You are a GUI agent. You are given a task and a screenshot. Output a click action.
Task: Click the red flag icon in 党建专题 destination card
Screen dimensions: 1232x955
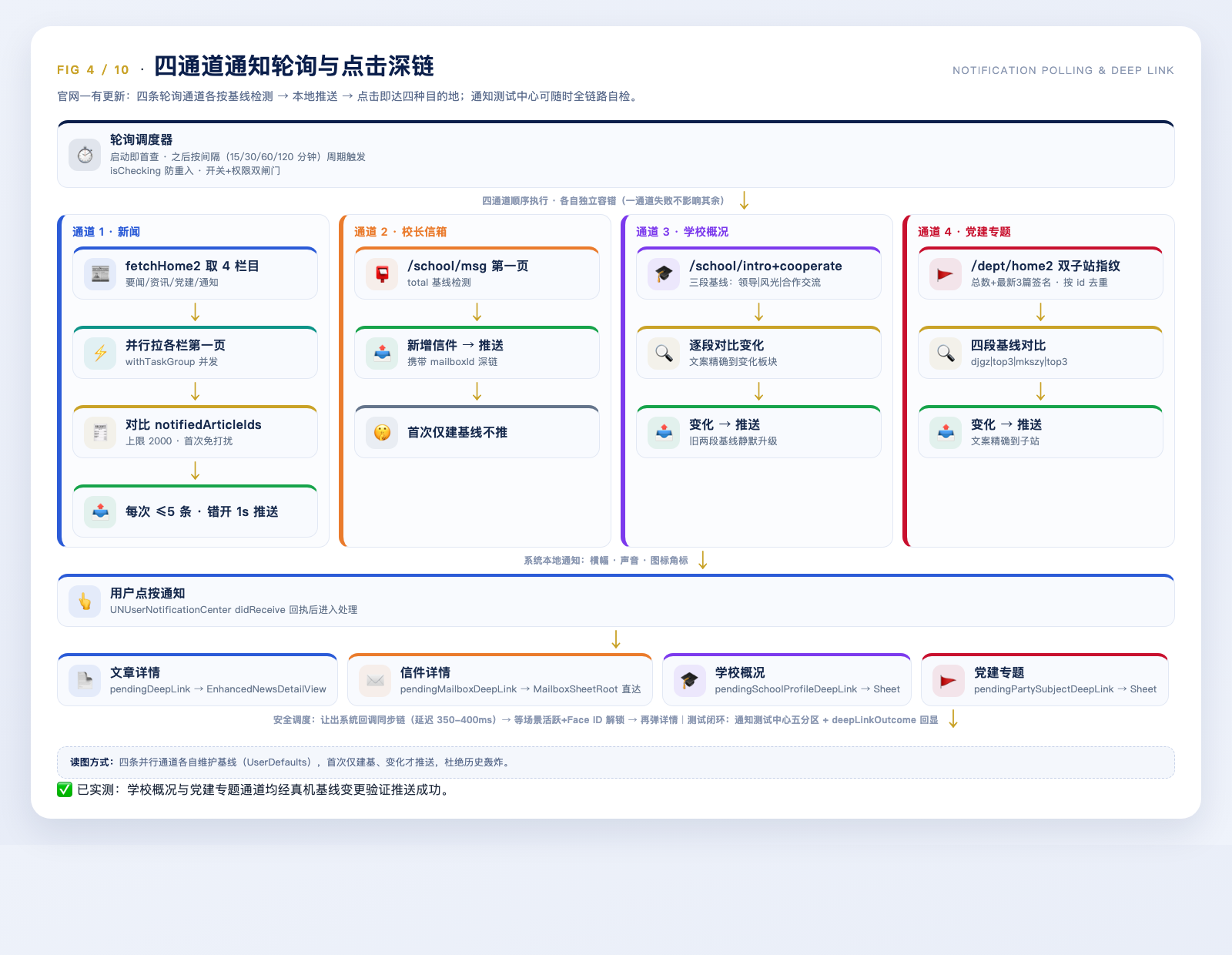click(949, 681)
